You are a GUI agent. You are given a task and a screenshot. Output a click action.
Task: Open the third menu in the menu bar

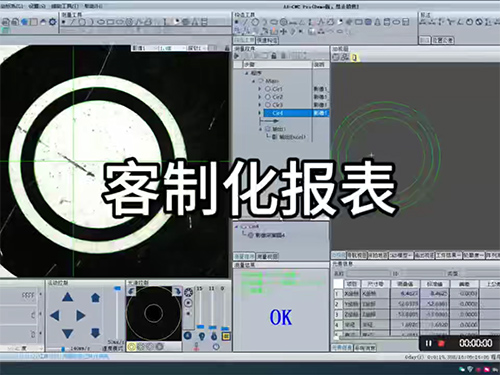[x=65, y=6]
